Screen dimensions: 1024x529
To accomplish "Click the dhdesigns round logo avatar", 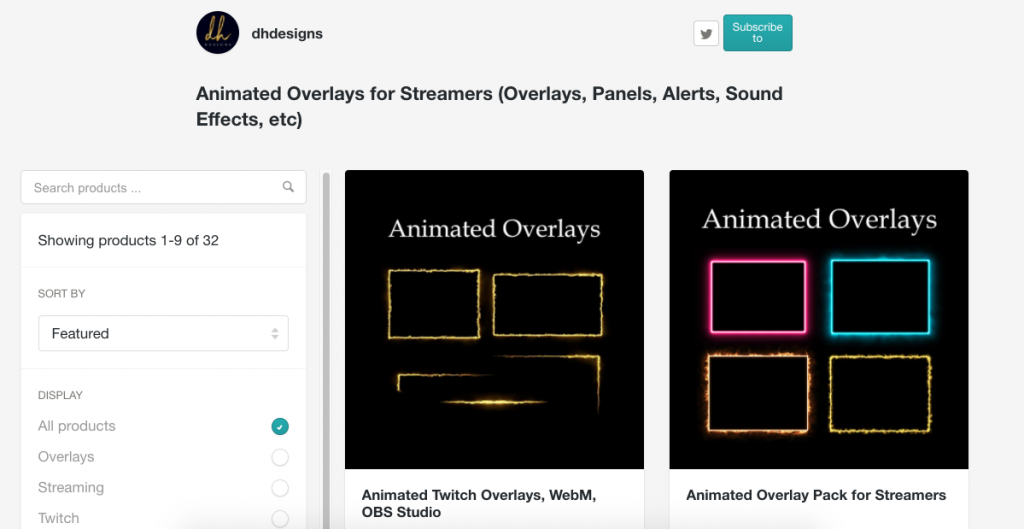I will tap(217, 33).
